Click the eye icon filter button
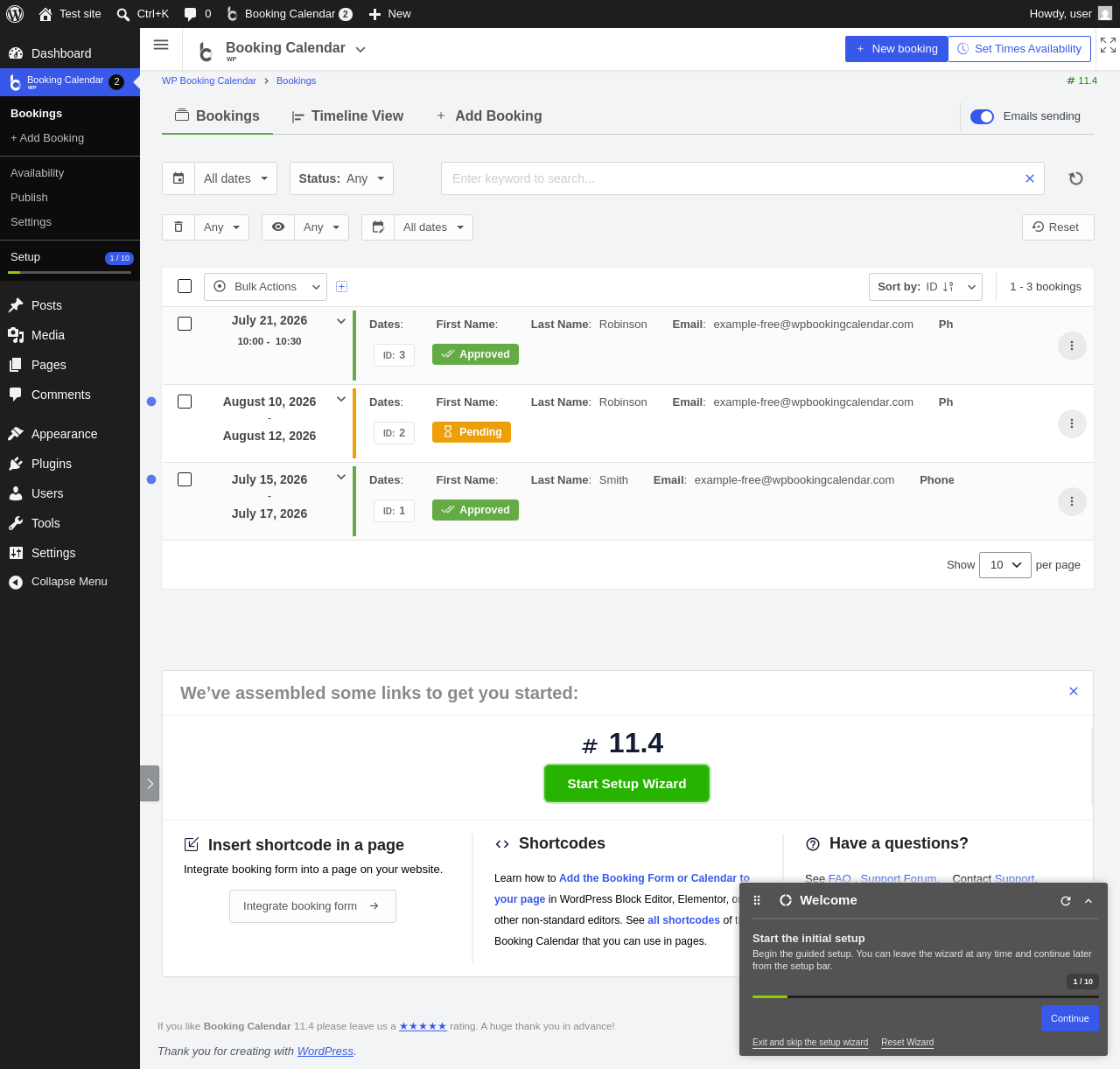This screenshot has width=1120, height=1069. pyautogui.click(x=278, y=227)
